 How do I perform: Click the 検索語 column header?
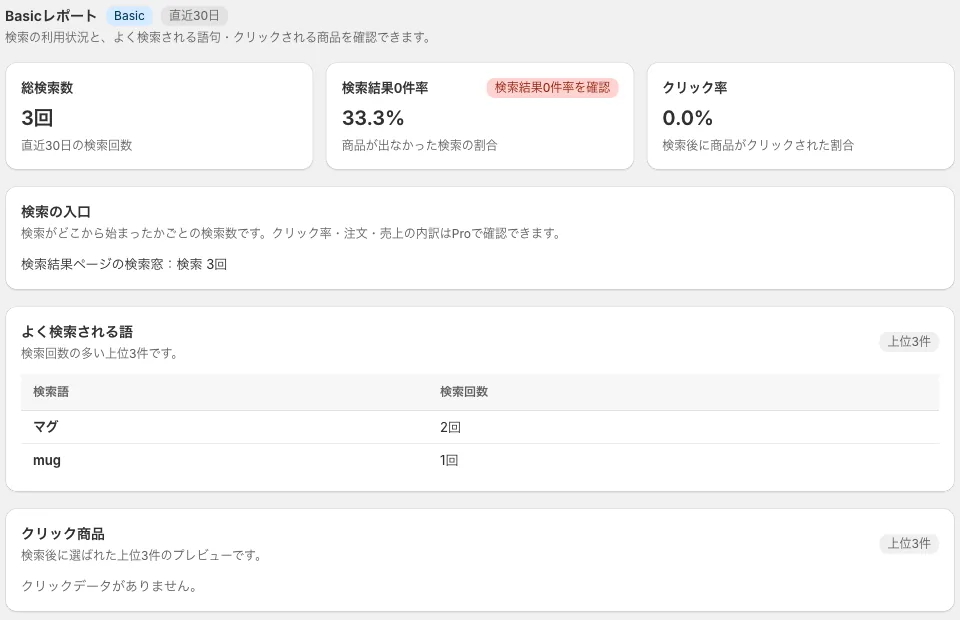tap(51, 392)
